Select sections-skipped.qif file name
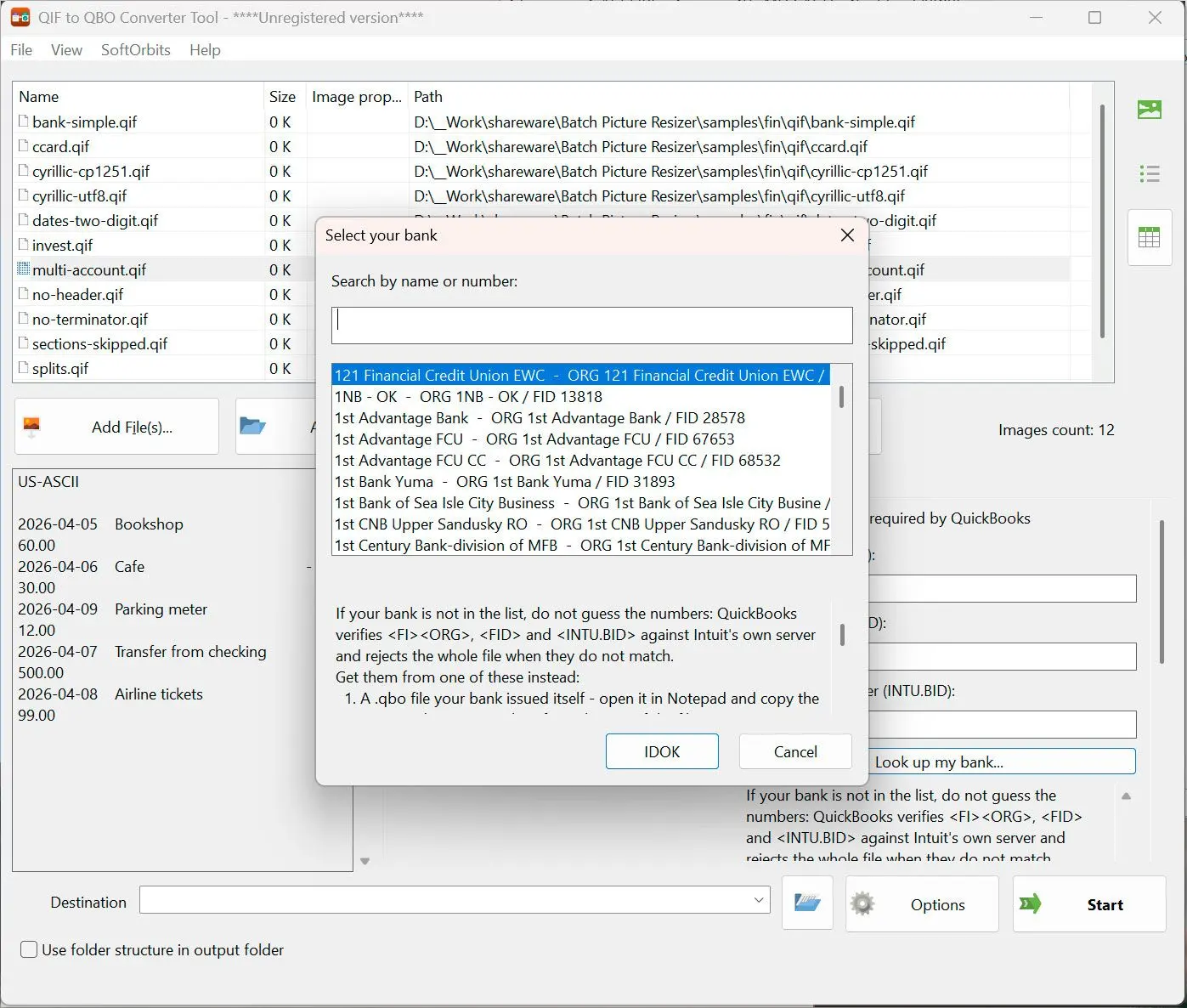 (100, 343)
